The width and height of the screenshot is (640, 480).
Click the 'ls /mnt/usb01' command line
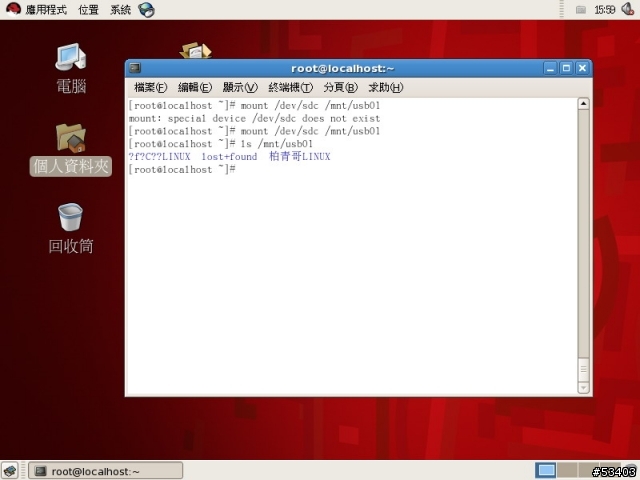221,144
